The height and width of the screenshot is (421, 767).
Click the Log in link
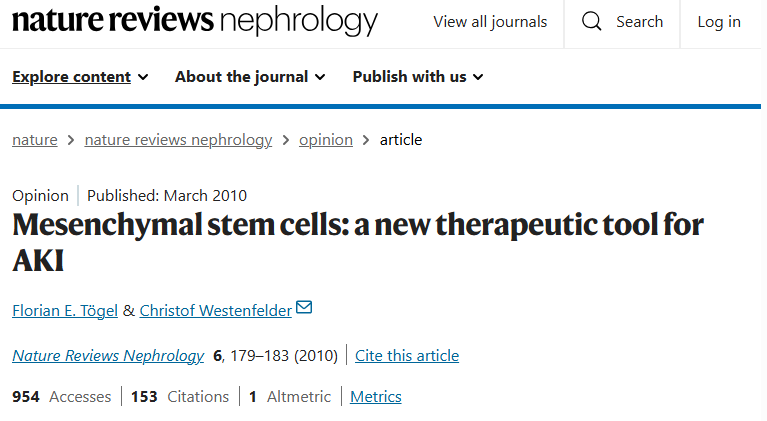point(719,22)
